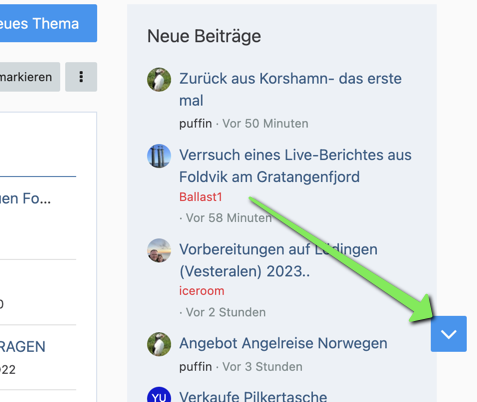Visit the iceroom user profile link
This screenshot has width=477, height=402.
pyautogui.click(x=202, y=291)
